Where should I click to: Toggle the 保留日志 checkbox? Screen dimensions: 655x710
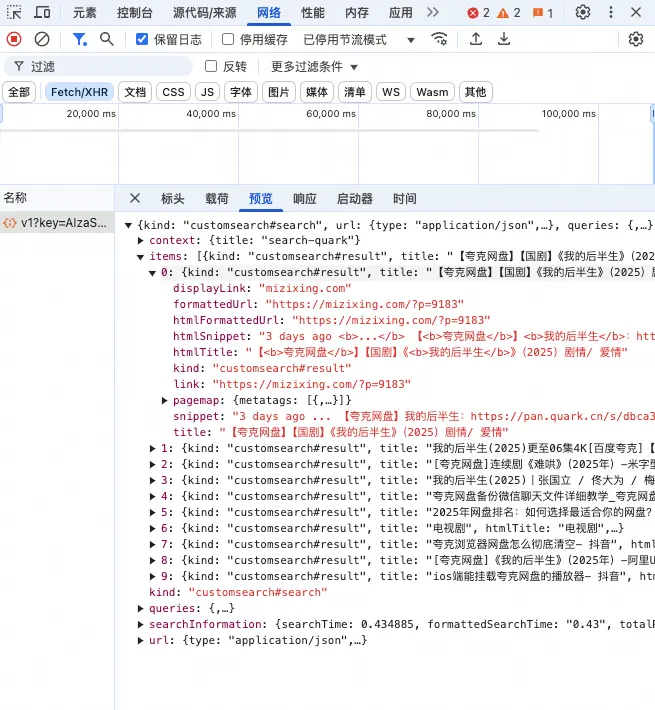click(142, 39)
